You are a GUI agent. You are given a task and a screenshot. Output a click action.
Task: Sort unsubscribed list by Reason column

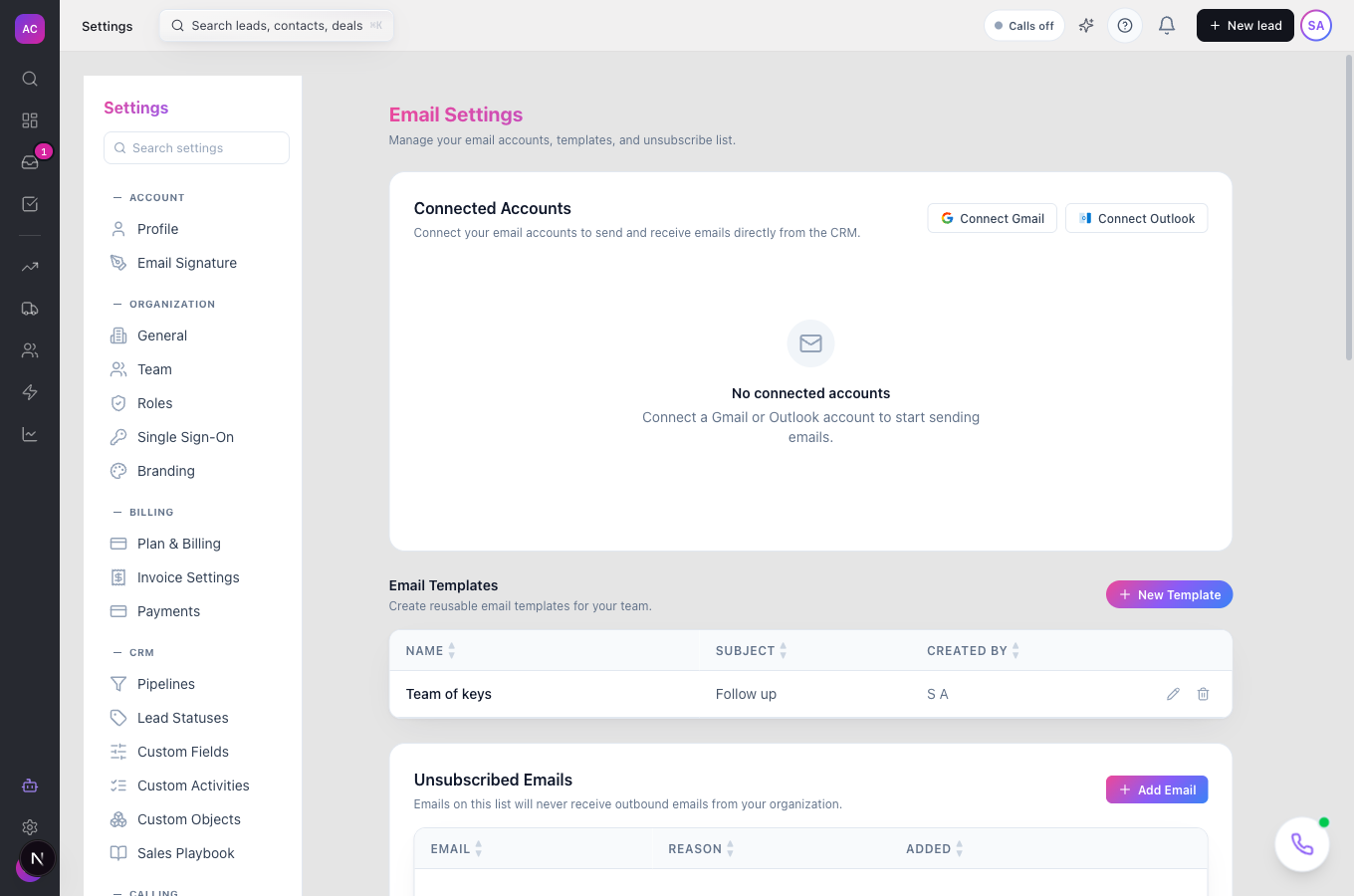[x=701, y=849]
